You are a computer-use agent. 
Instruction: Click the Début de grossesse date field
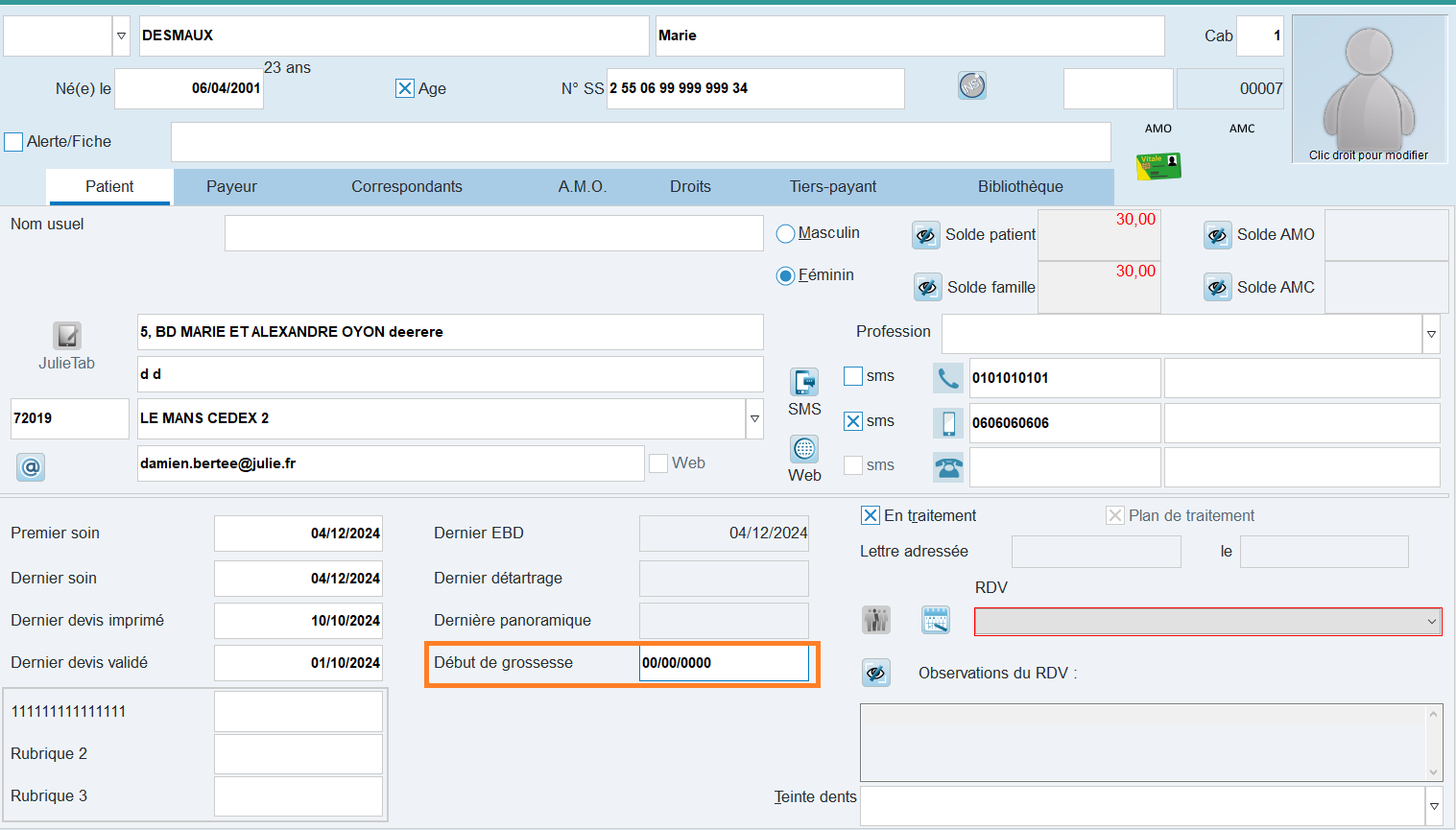click(x=724, y=663)
